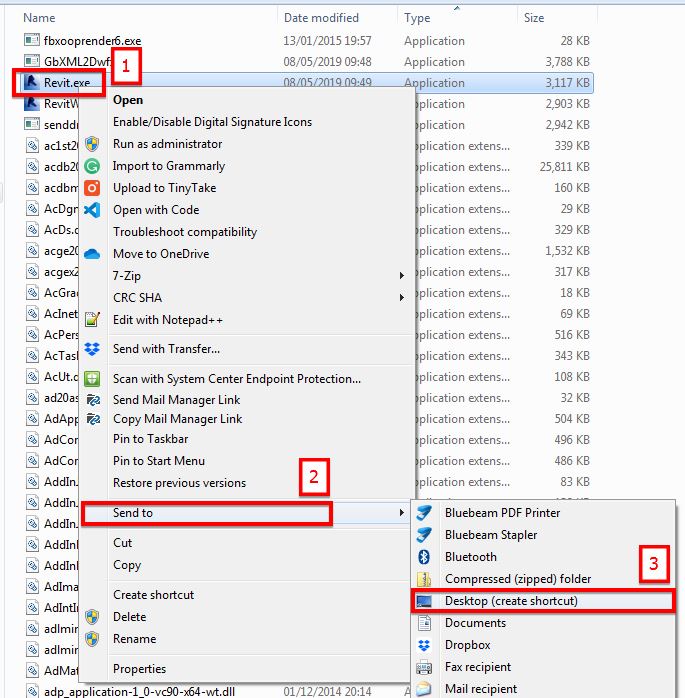Sort by the Type column header

pyautogui.click(x=417, y=18)
